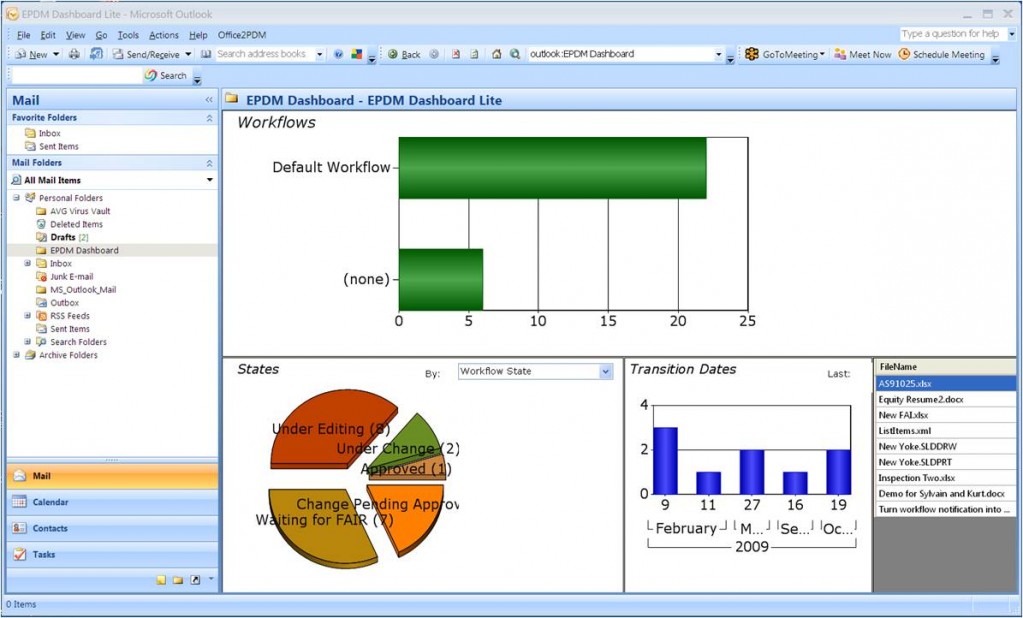The width and height of the screenshot is (1023, 618).
Task: Collapse the Mail navigation pane
Action: point(208,100)
